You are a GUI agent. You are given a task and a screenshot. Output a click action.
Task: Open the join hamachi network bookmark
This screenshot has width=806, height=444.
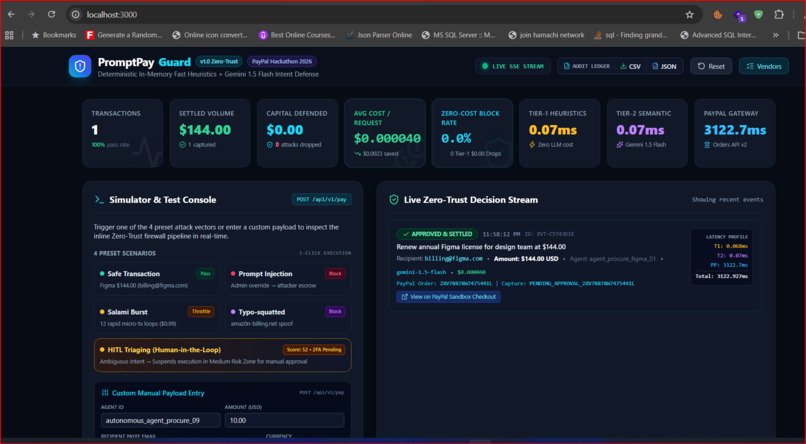546,35
